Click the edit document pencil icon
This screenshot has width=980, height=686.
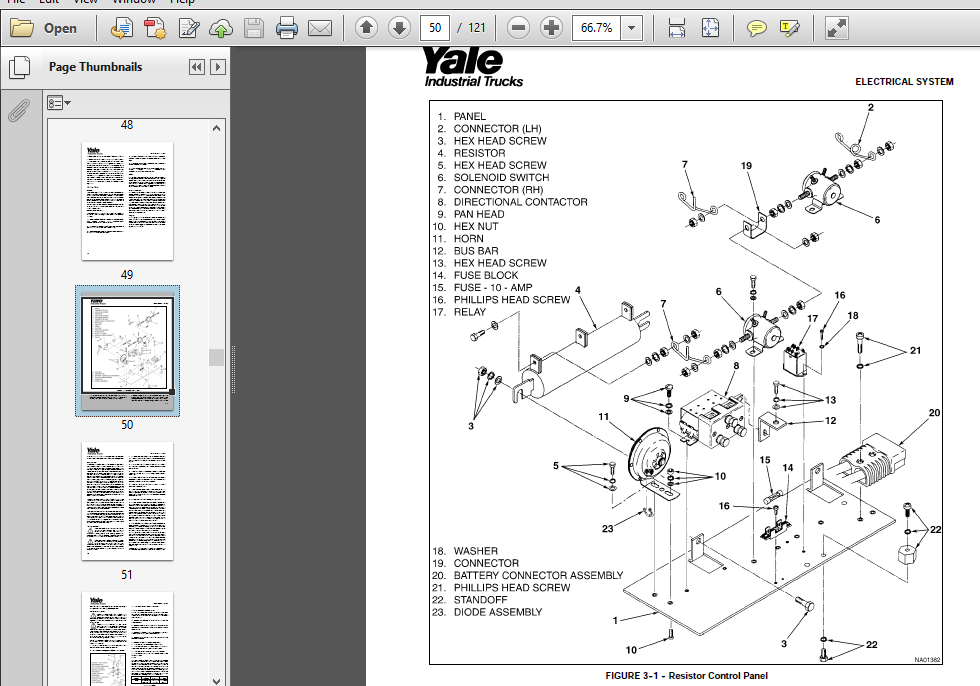[189, 28]
